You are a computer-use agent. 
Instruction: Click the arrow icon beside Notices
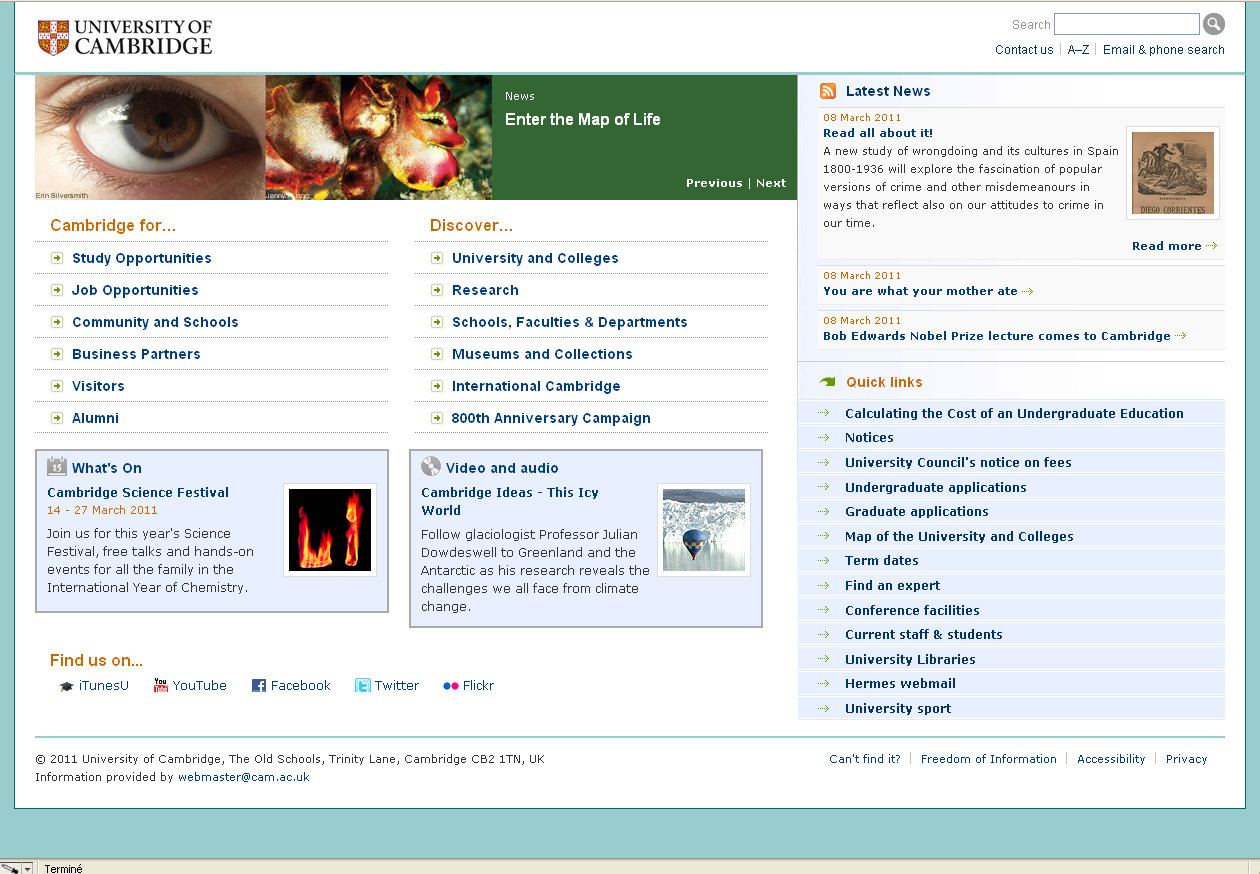click(x=824, y=438)
